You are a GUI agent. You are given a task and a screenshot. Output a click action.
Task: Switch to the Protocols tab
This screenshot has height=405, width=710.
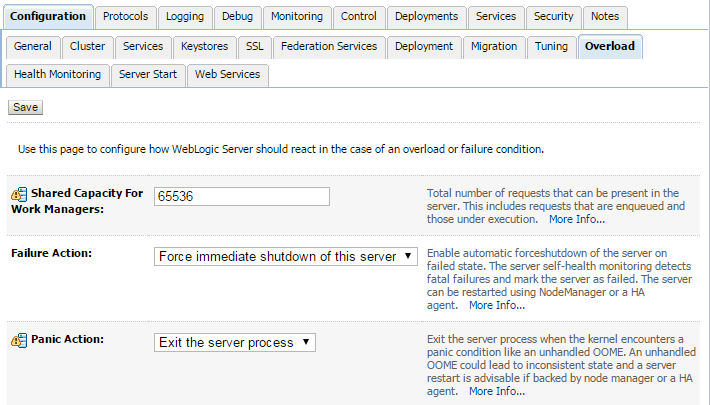coord(125,17)
